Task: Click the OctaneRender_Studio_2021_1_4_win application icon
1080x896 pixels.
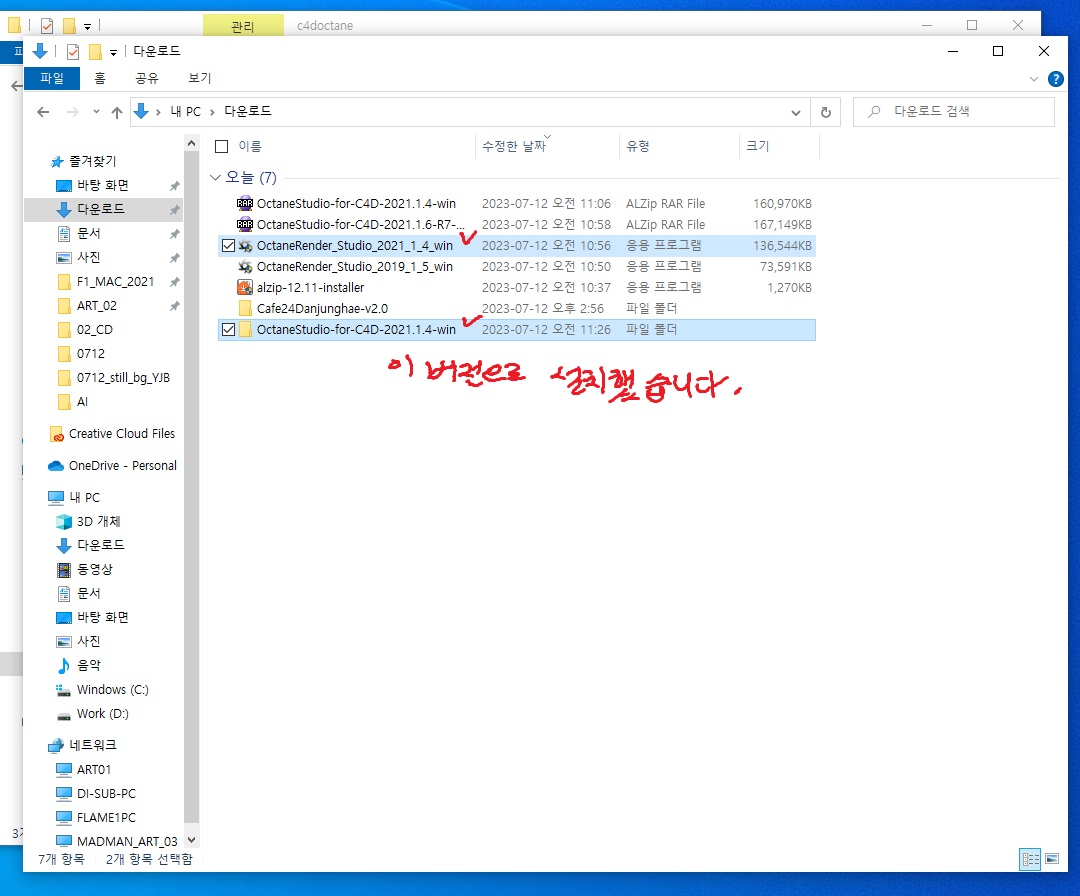Action: pyautogui.click(x=245, y=246)
